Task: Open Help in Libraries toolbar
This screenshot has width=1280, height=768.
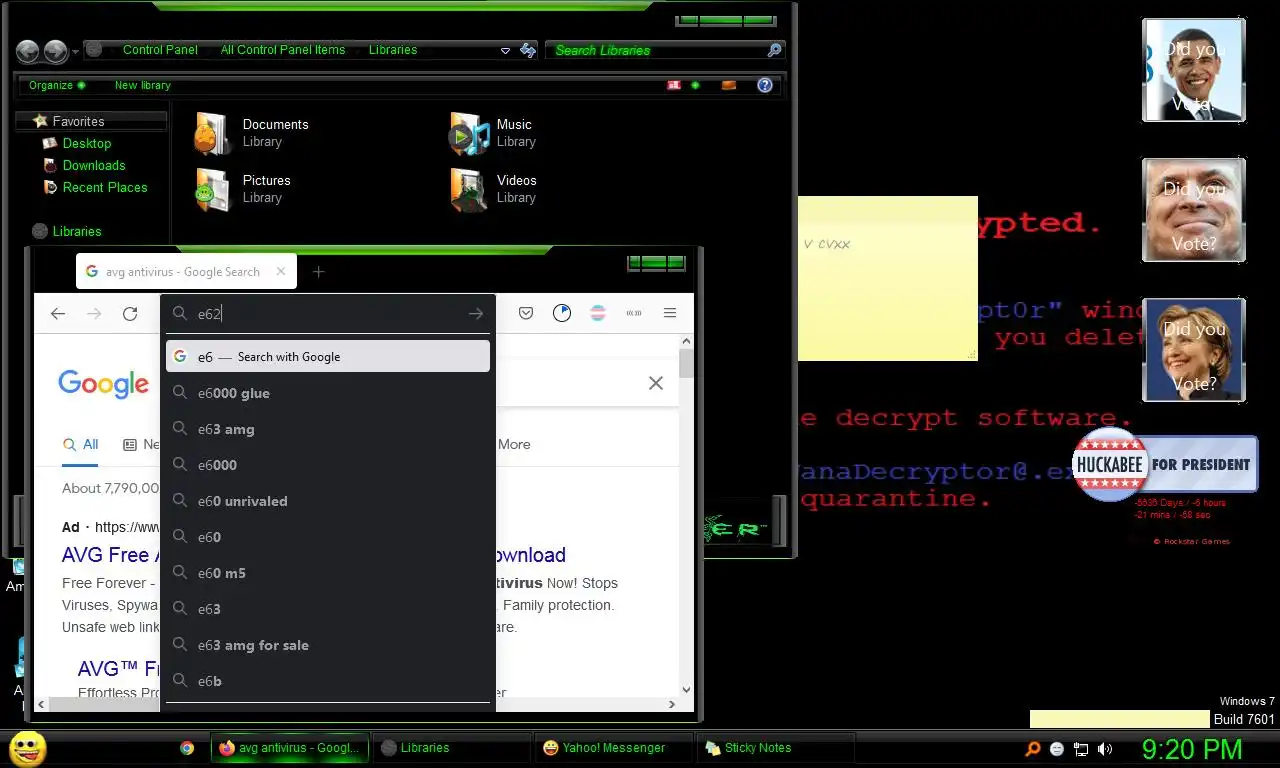Action: click(765, 85)
